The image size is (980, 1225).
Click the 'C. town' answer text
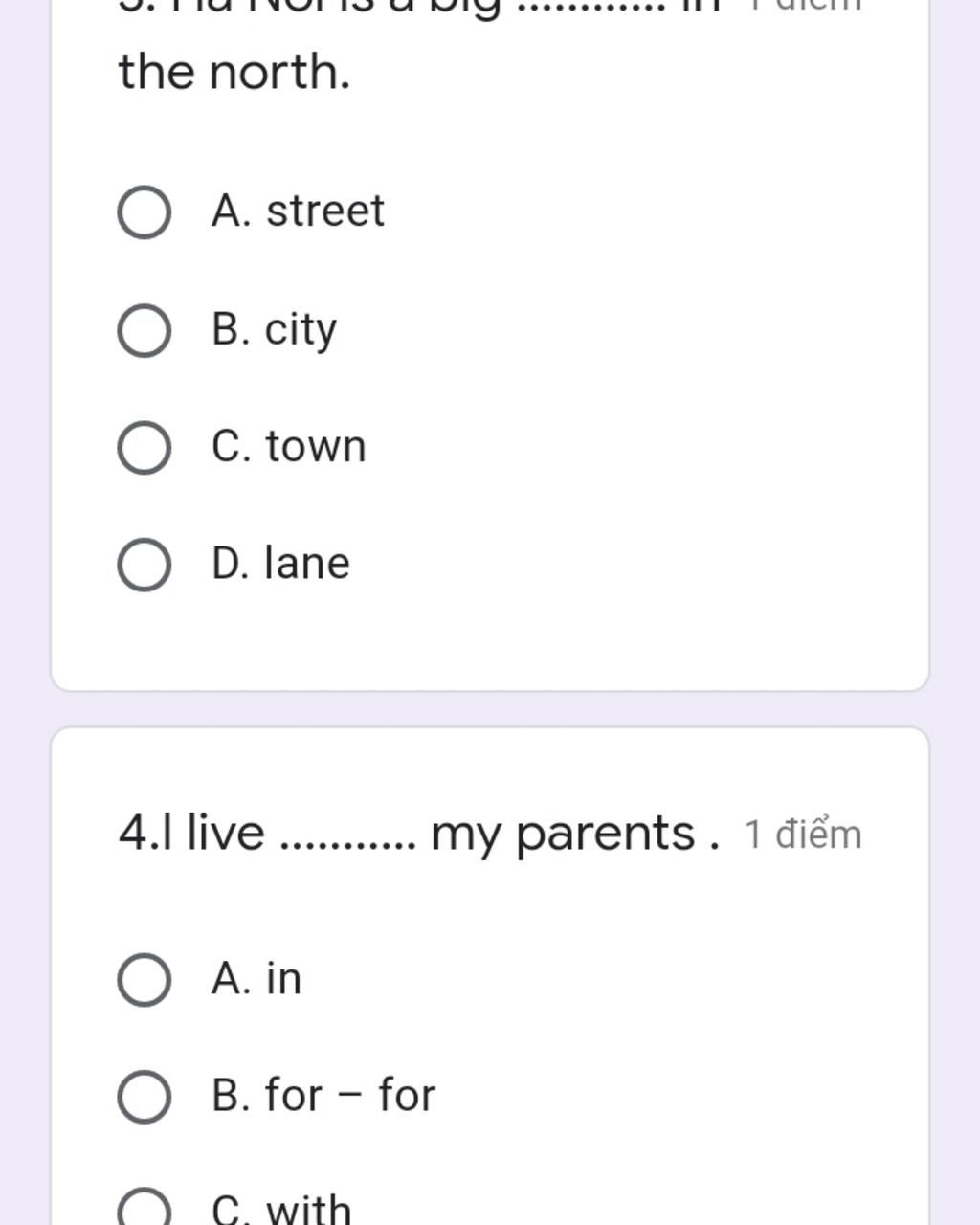pyautogui.click(x=289, y=447)
